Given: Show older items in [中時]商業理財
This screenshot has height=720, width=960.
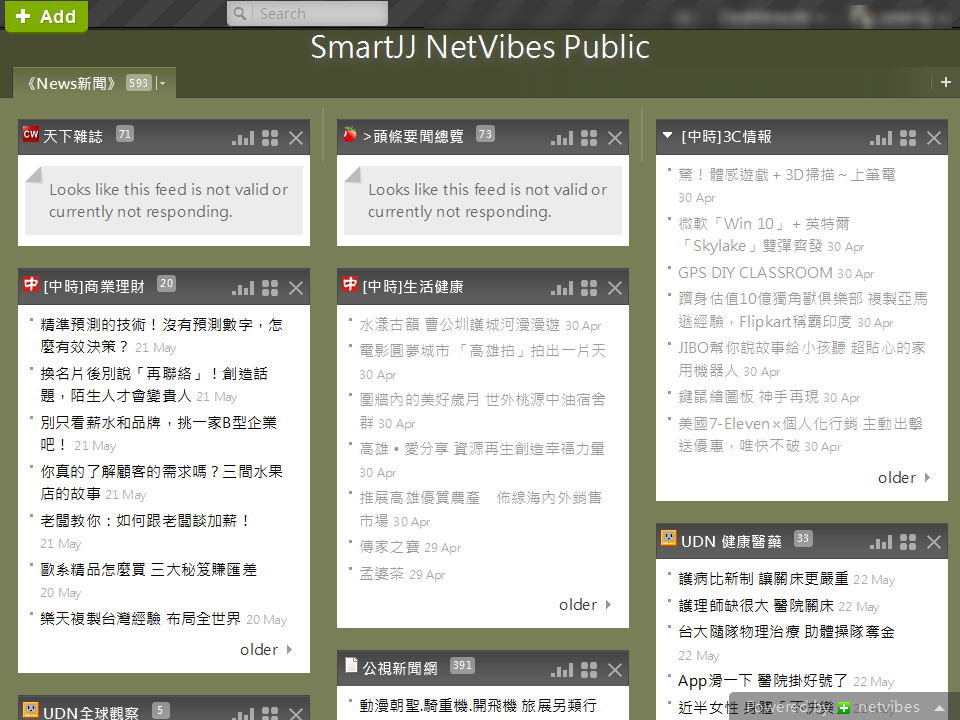Looking at the screenshot, I should point(266,650).
